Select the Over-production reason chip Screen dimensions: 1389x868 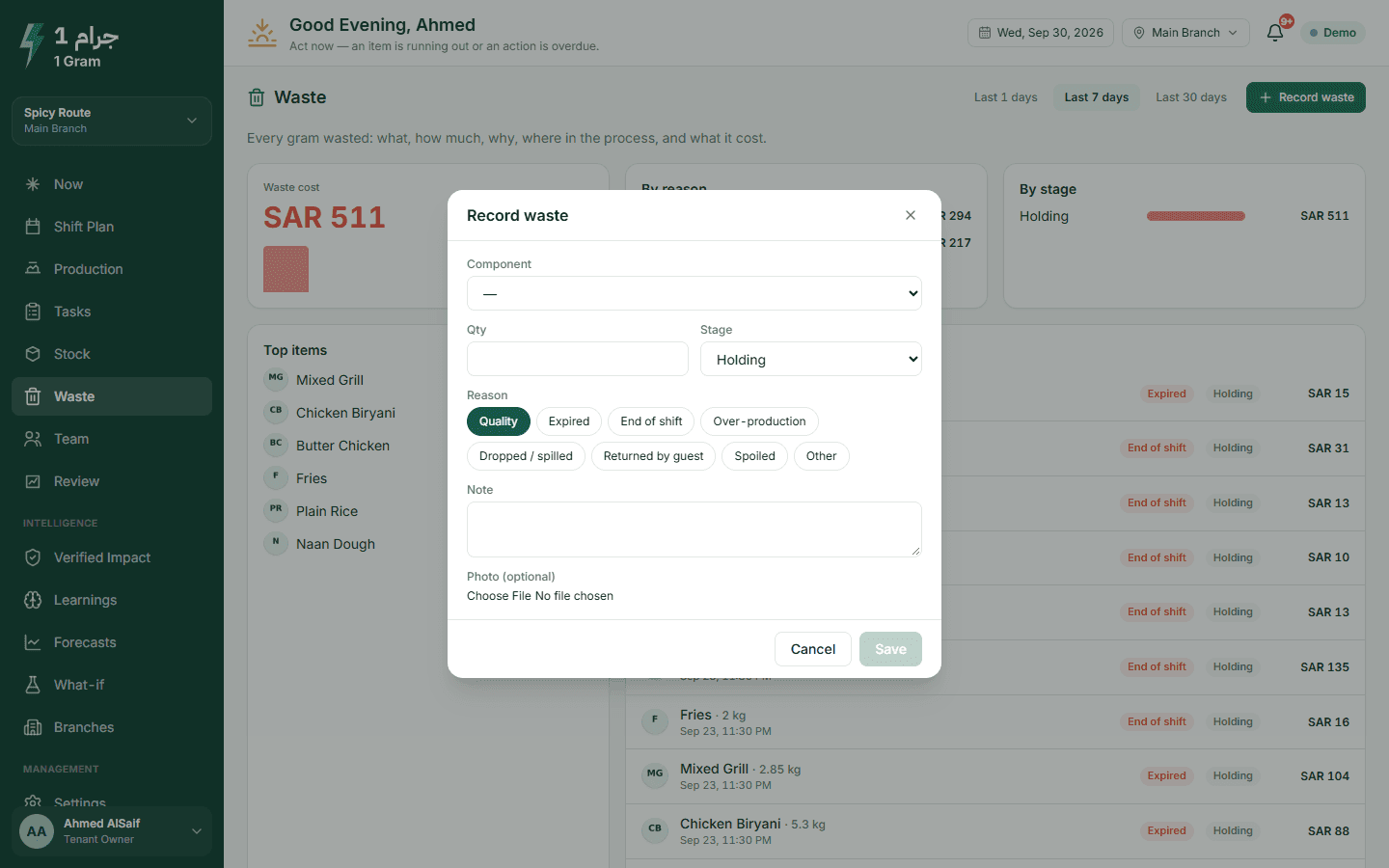759,421
